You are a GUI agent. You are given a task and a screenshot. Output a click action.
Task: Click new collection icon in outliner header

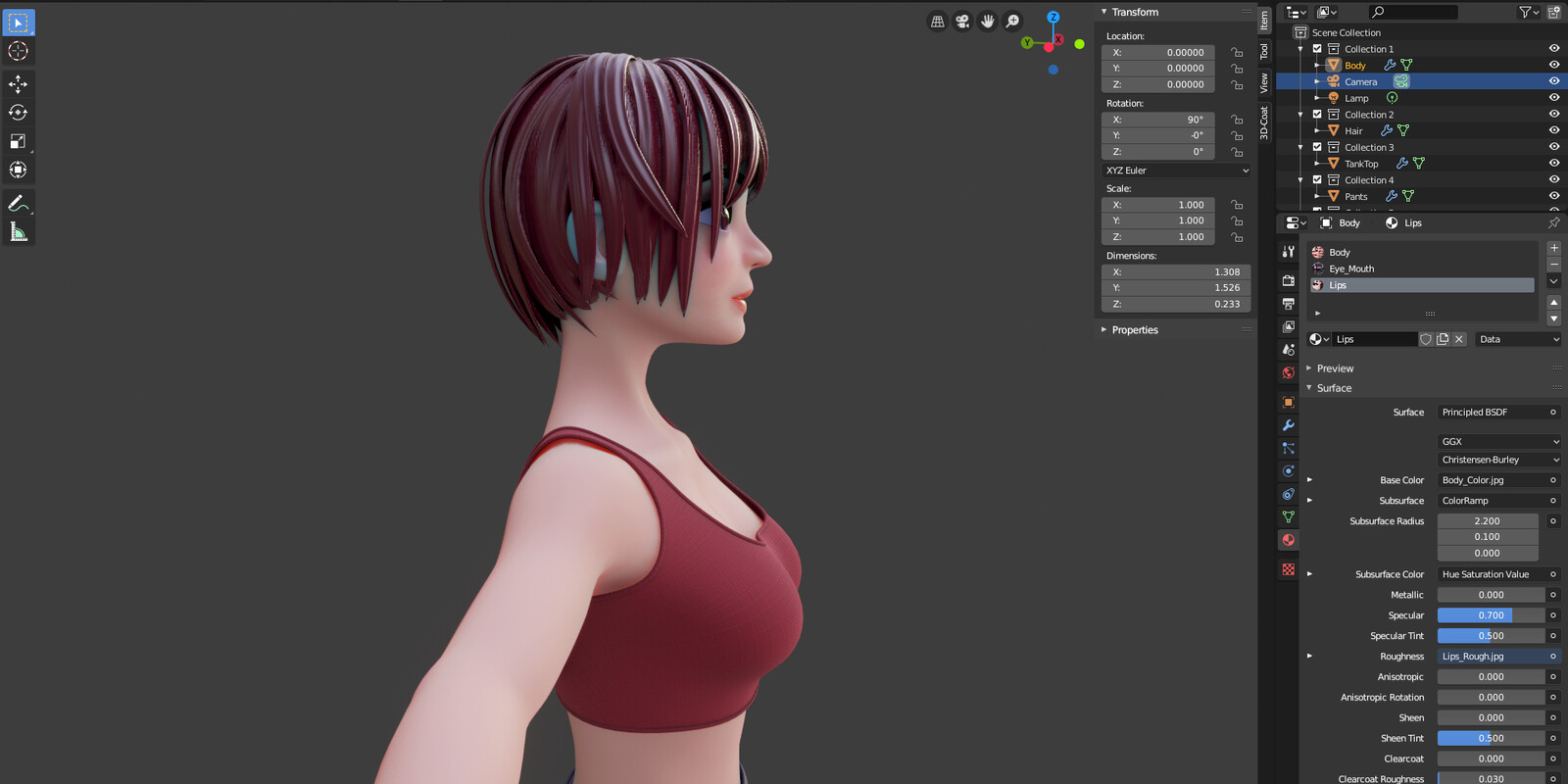[1554, 12]
